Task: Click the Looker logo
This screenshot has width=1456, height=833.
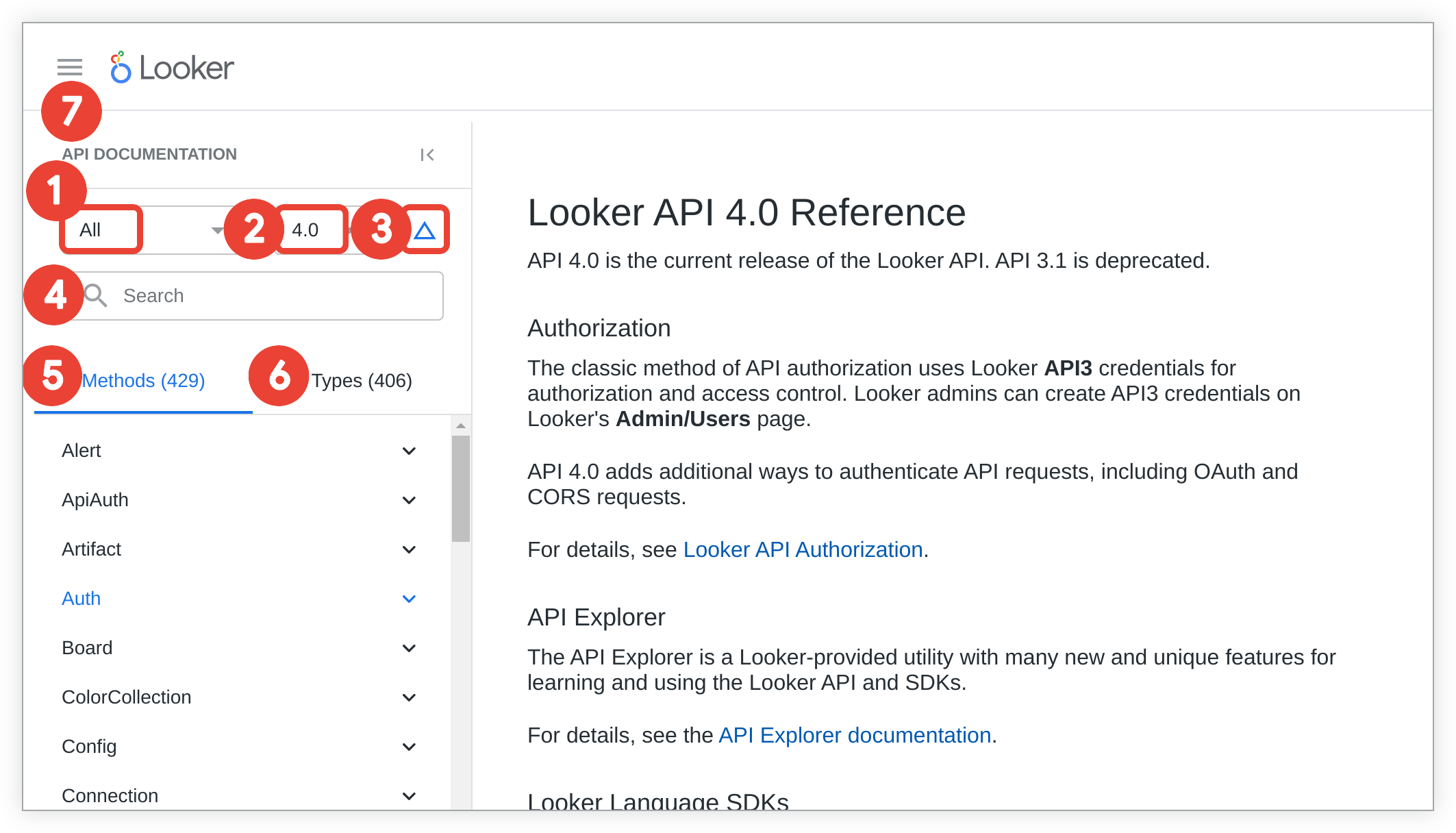Action: tap(170, 67)
